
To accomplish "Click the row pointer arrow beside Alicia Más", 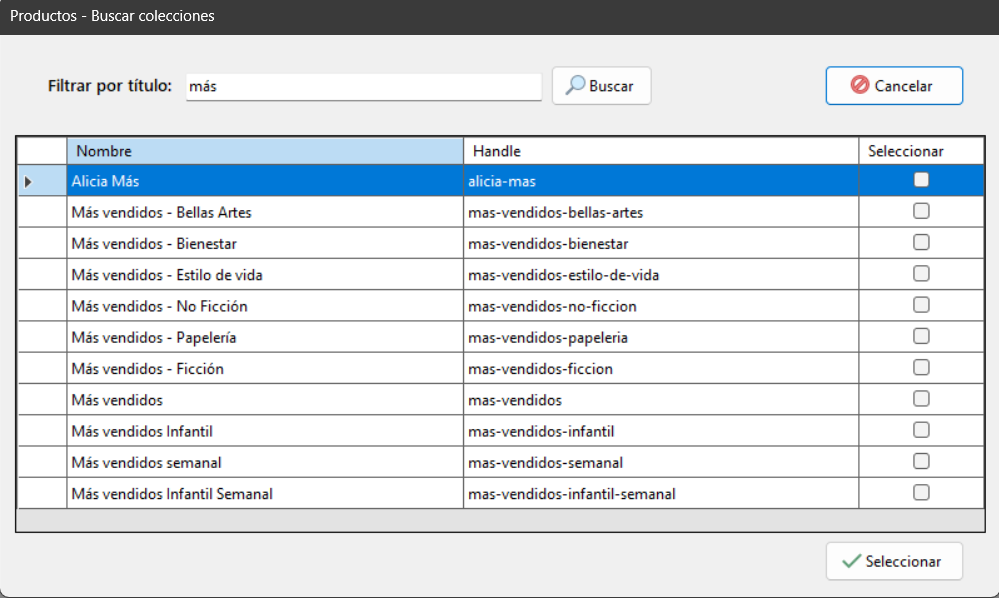I will click(28, 182).
